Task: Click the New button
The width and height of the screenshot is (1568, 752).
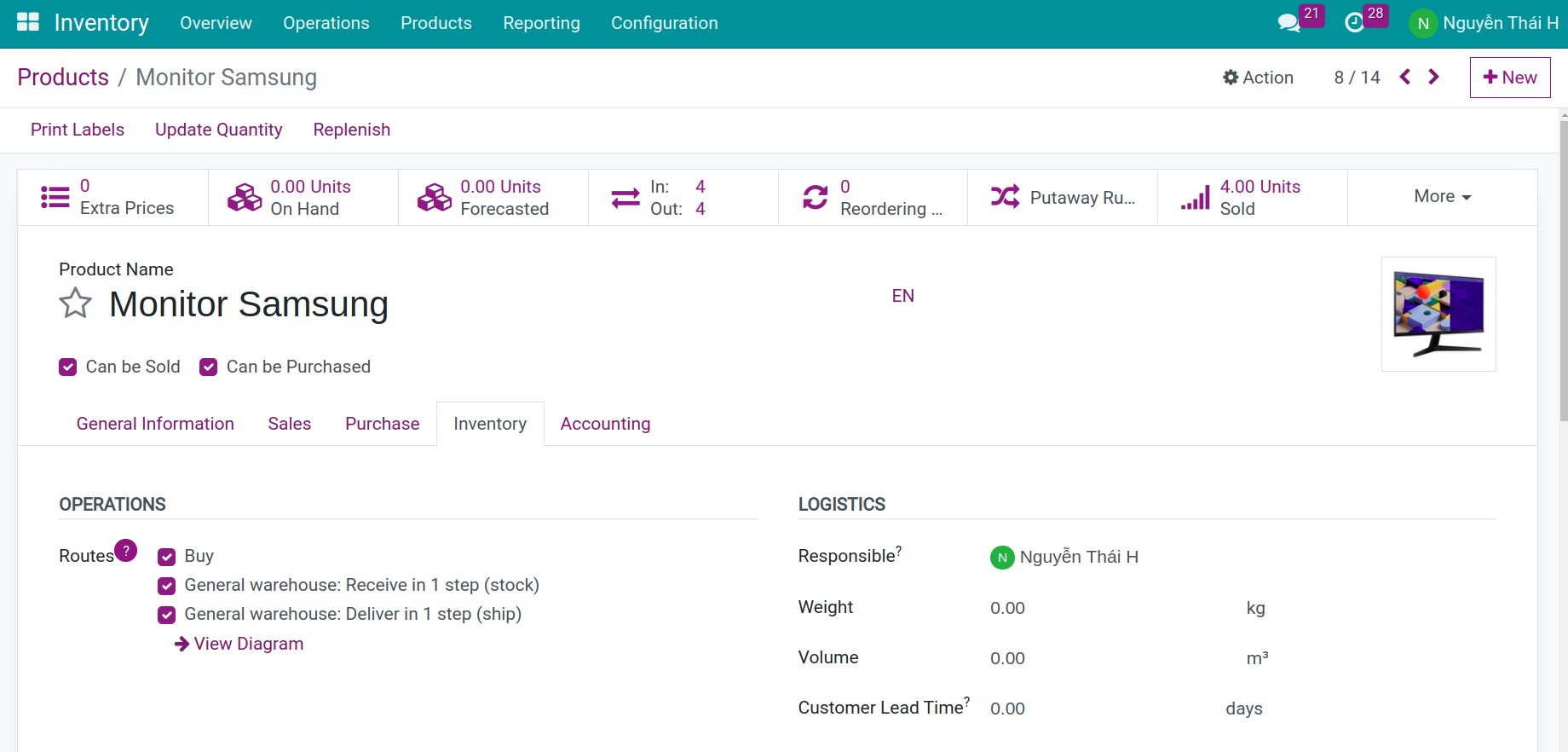Action: [1510, 78]
